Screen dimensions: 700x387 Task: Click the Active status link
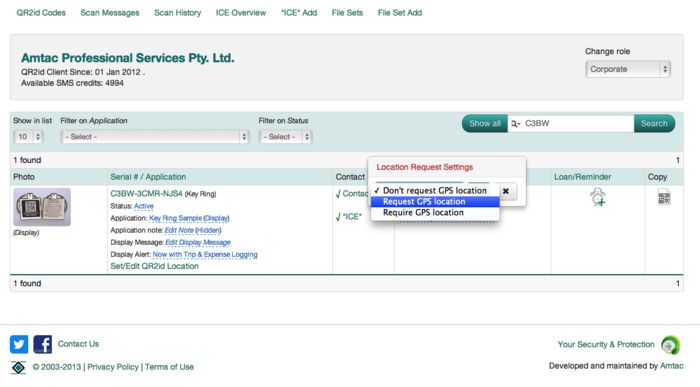tap(144, 206)
